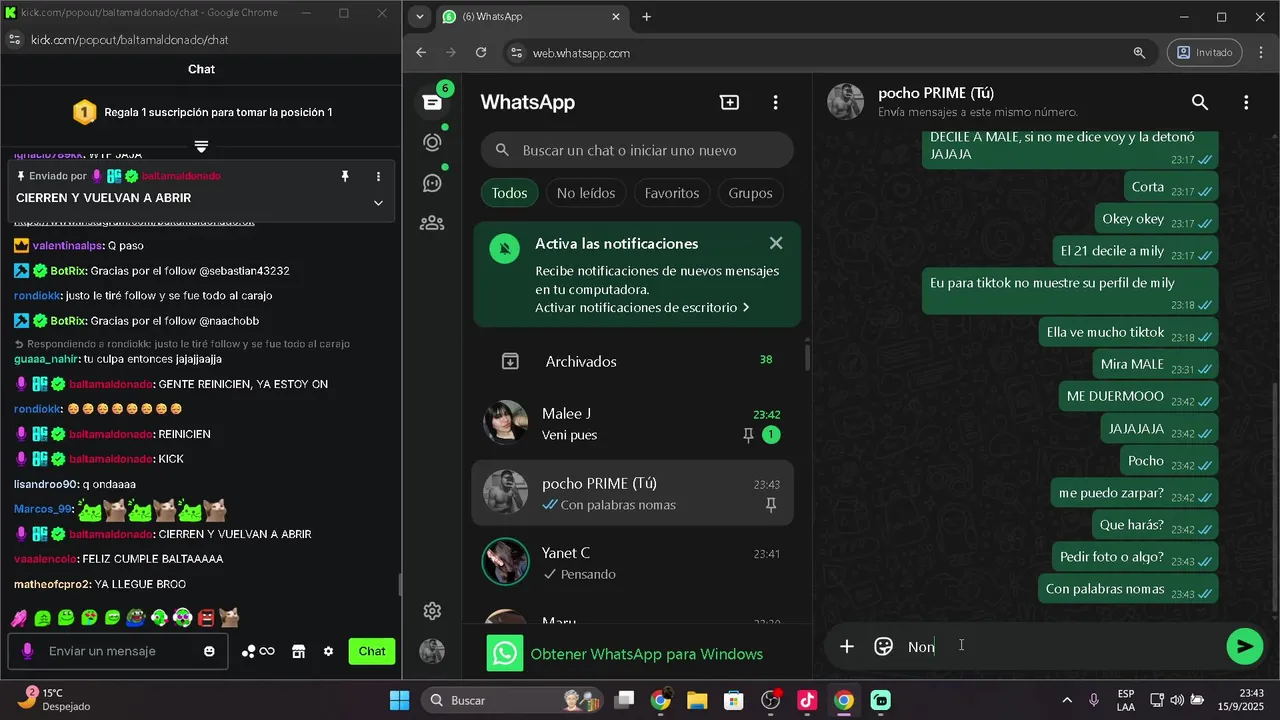Viewport: 1280px width, 720px height.
Task: Start a new chat with the compose icon
Action: (x=730, y=102)
